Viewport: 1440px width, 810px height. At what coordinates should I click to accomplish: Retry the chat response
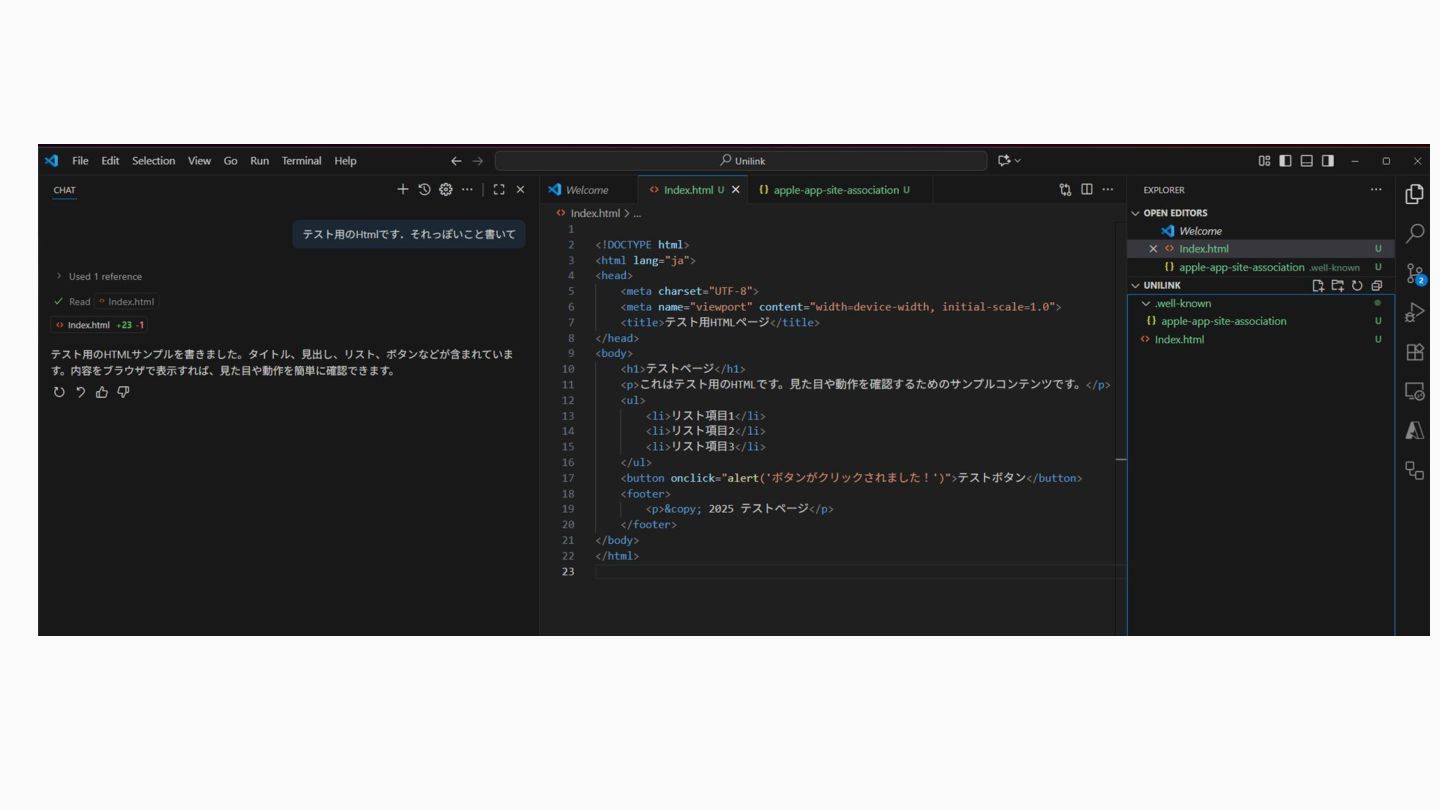(x=59, y=392)
